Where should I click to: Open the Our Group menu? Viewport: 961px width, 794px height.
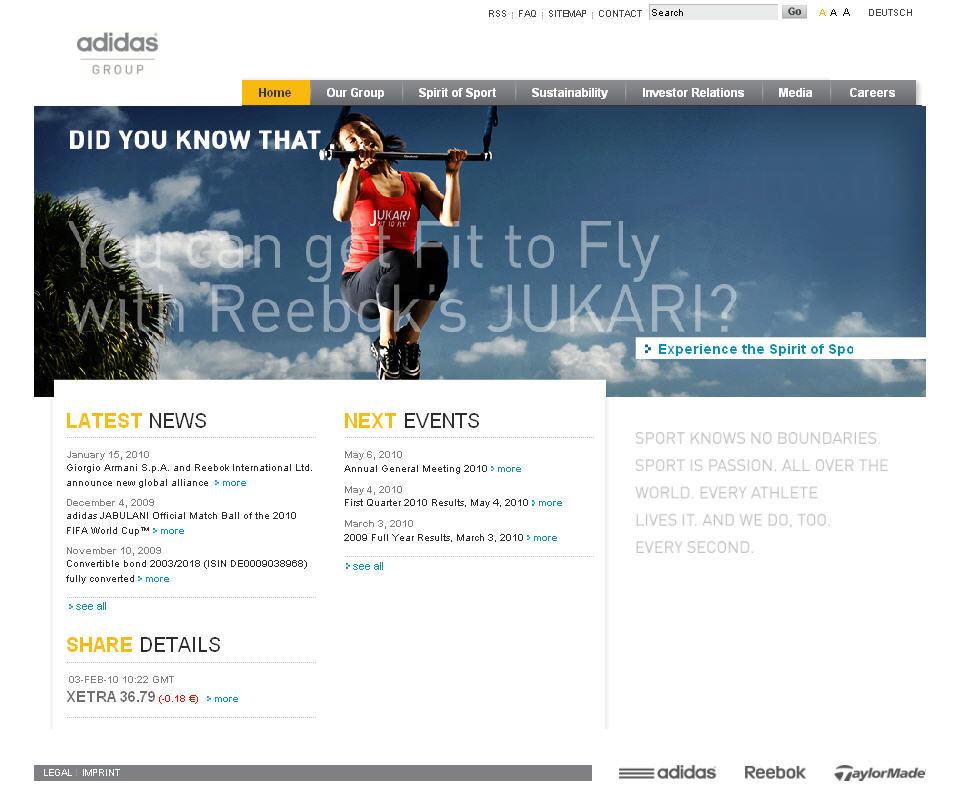click(x=355, y=93)
